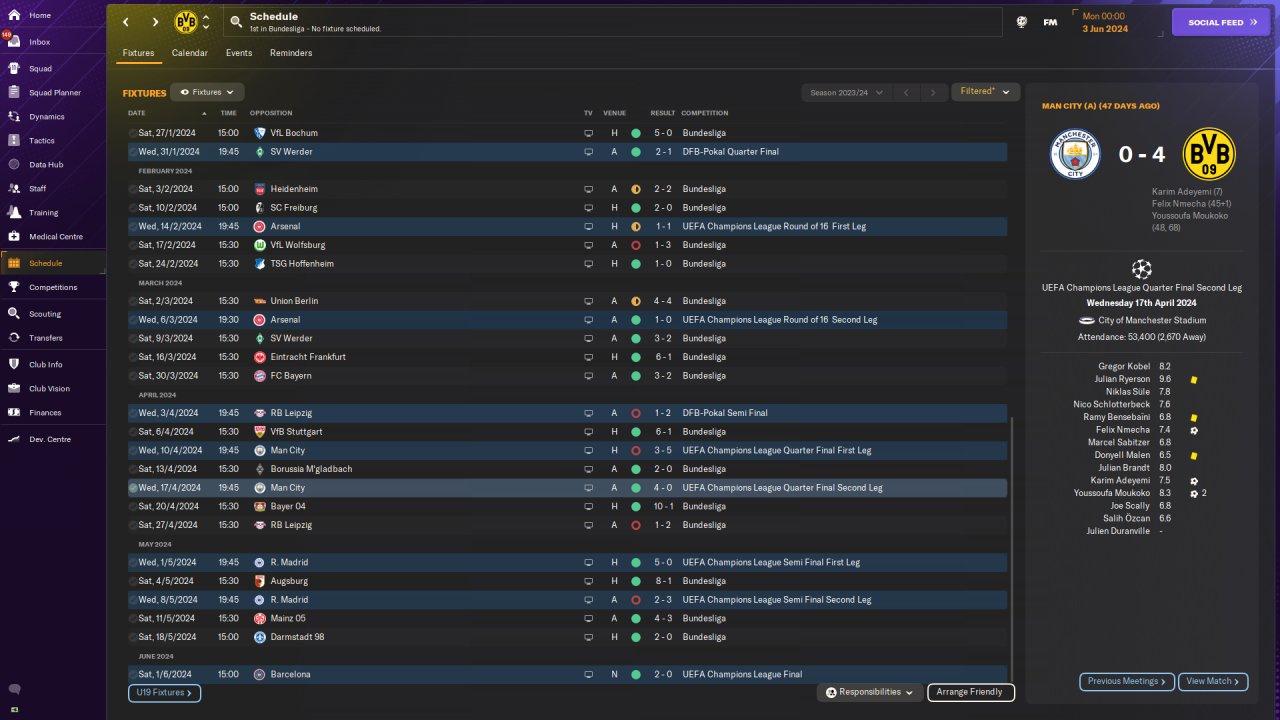Click the Dortmund badge in the top bar
The height and width of the screenshot is (720, 1280).
point(186,22)
